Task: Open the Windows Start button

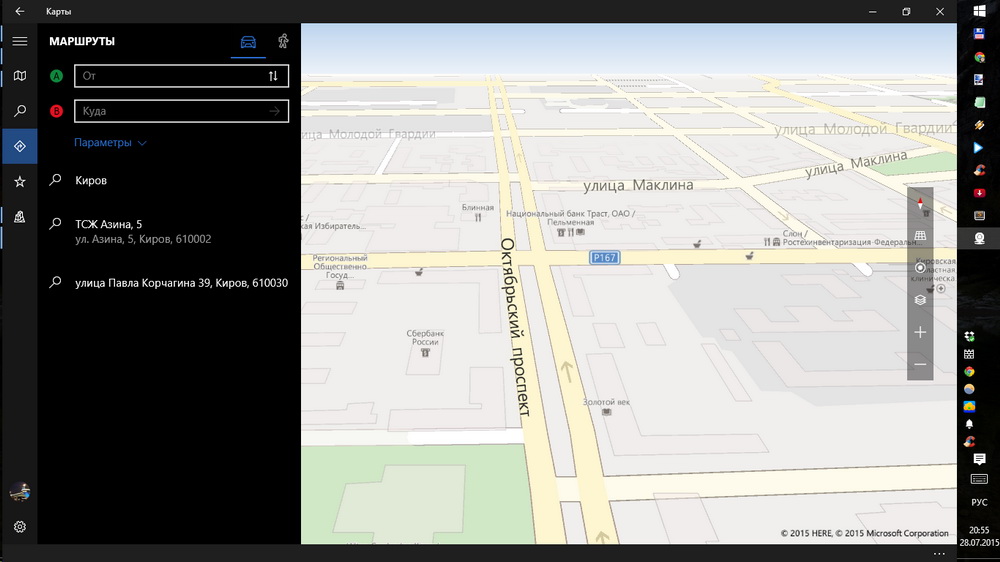Action: 979,11
